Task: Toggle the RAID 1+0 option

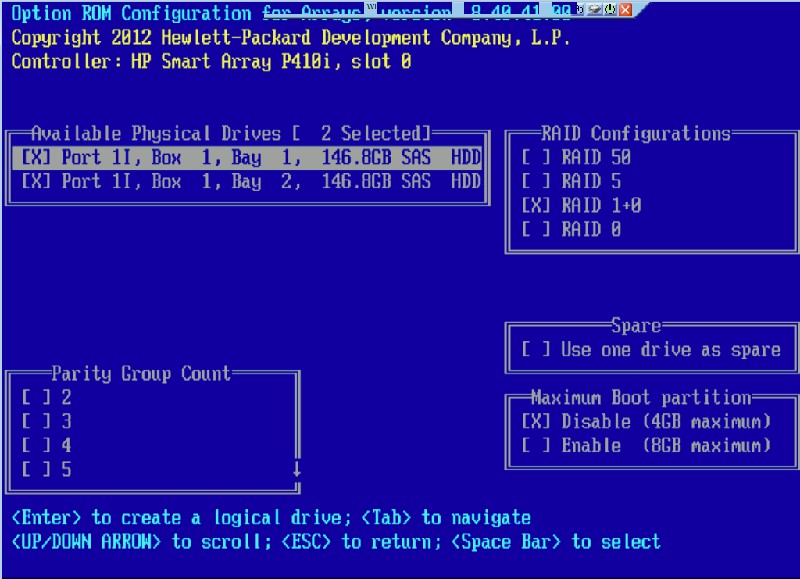Action: [x=536, y=206]
